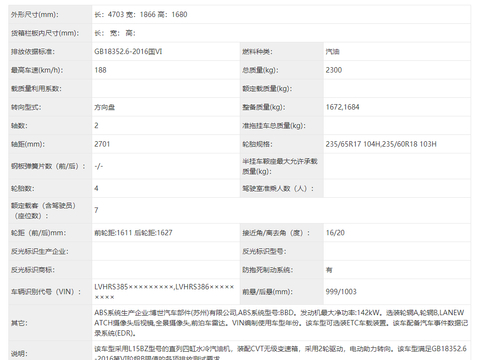
Task: Select seating capacity value 7
Action: (x=96, y=210)
